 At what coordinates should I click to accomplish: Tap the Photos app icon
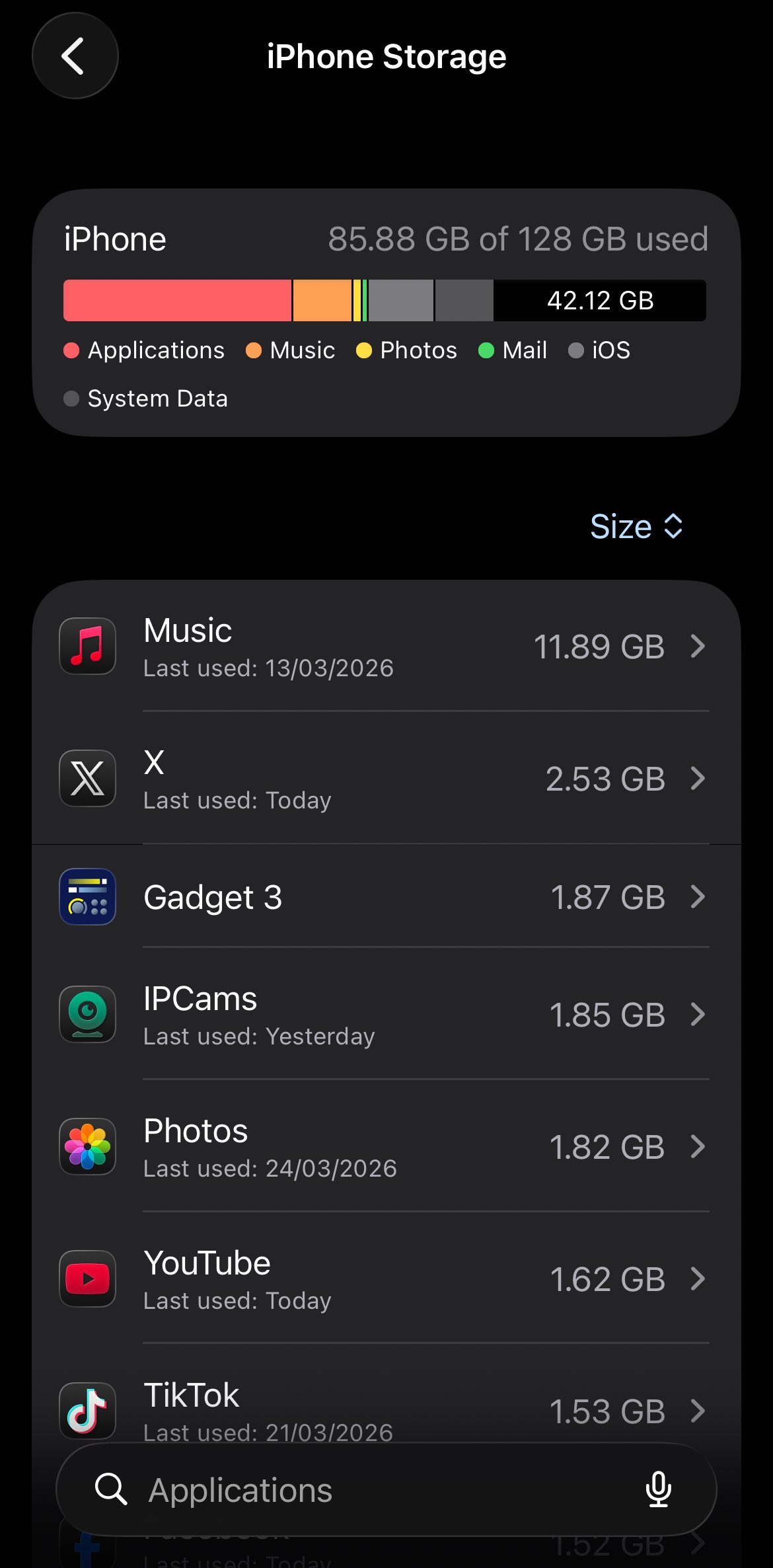coord(88,1146)
